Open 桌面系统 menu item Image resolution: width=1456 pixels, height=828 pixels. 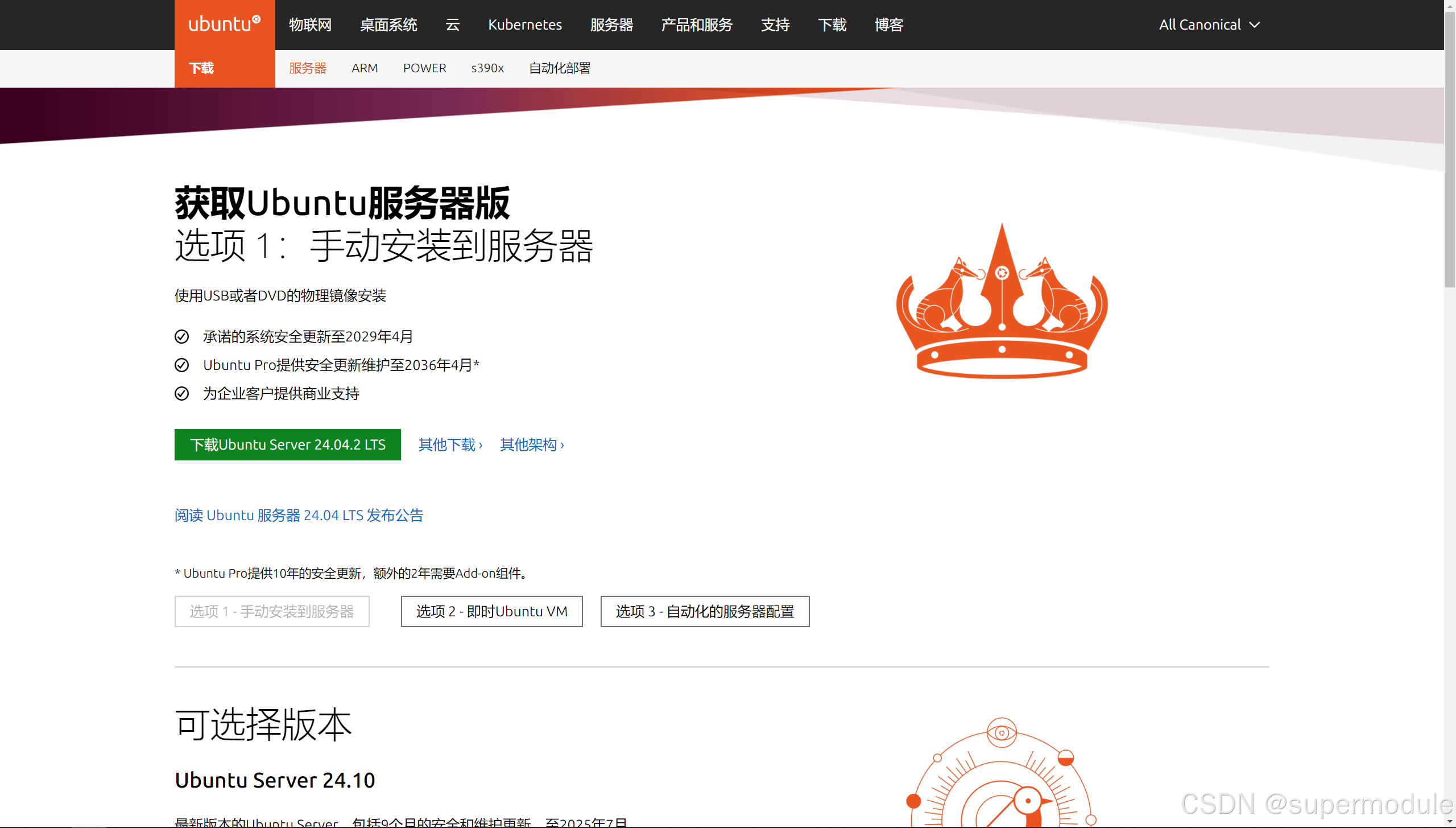tap(388, 25)
